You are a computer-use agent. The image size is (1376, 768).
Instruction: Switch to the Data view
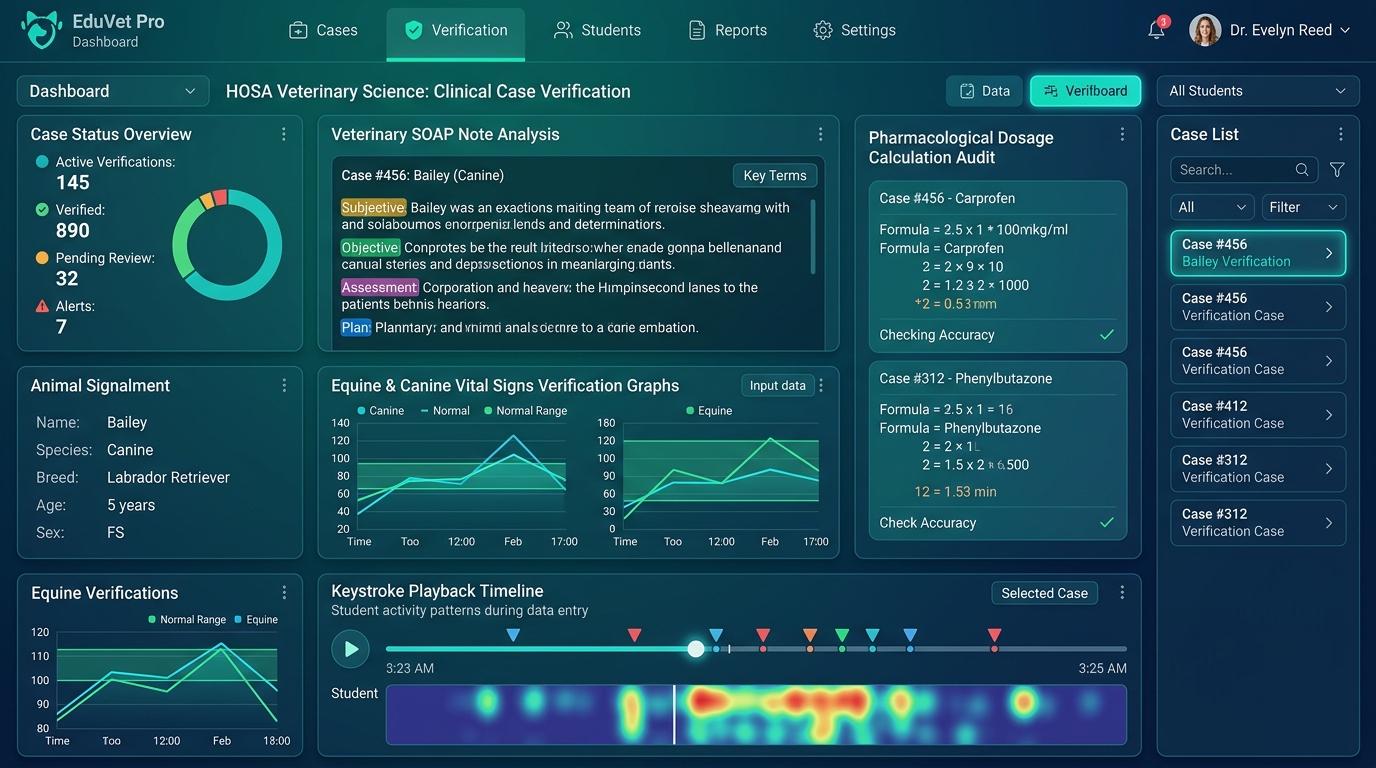pos(984,91)
